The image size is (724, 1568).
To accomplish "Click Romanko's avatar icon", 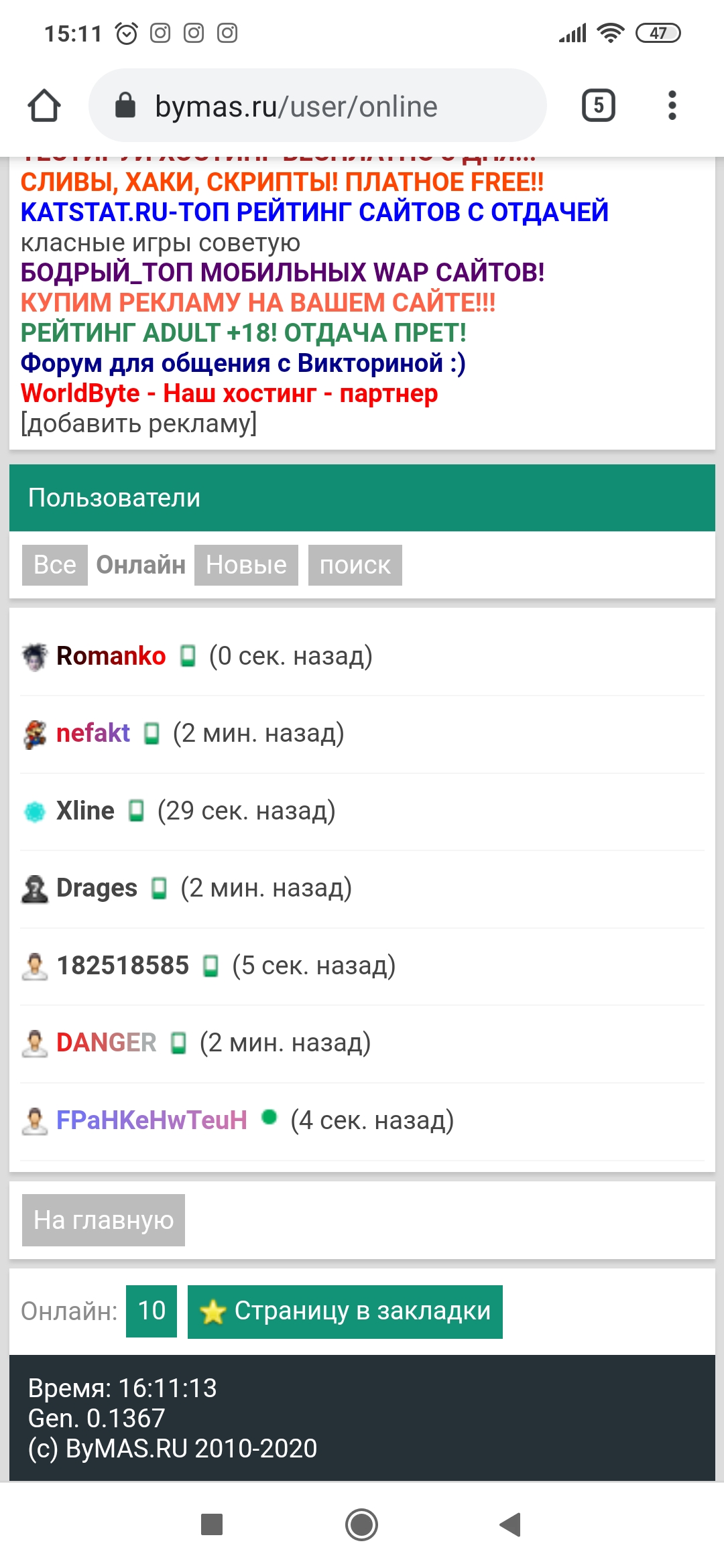I will point(35,657).
